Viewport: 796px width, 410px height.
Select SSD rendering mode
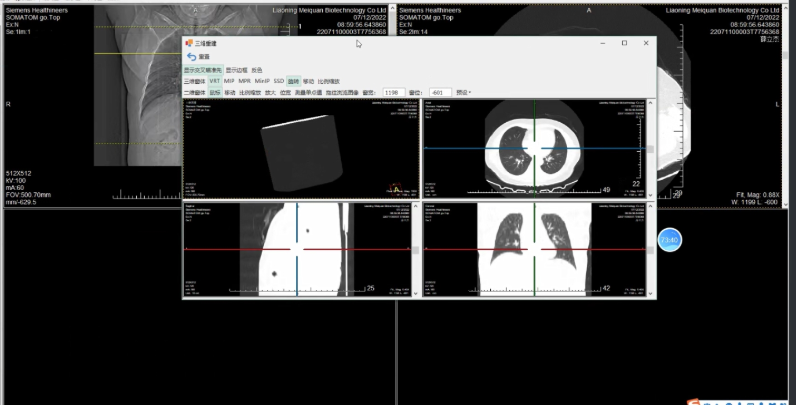pos(279,81)
